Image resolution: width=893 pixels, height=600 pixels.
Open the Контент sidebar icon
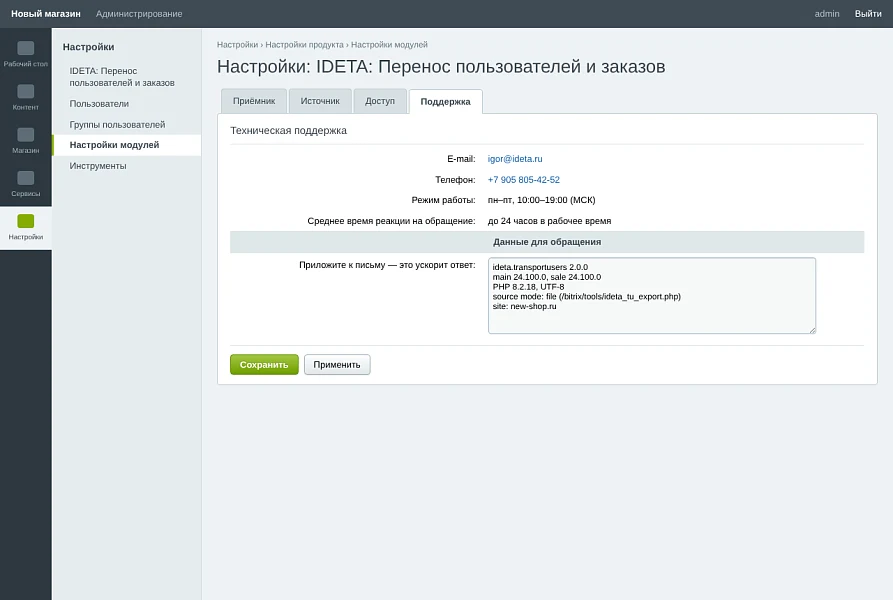tap(26, 98)
